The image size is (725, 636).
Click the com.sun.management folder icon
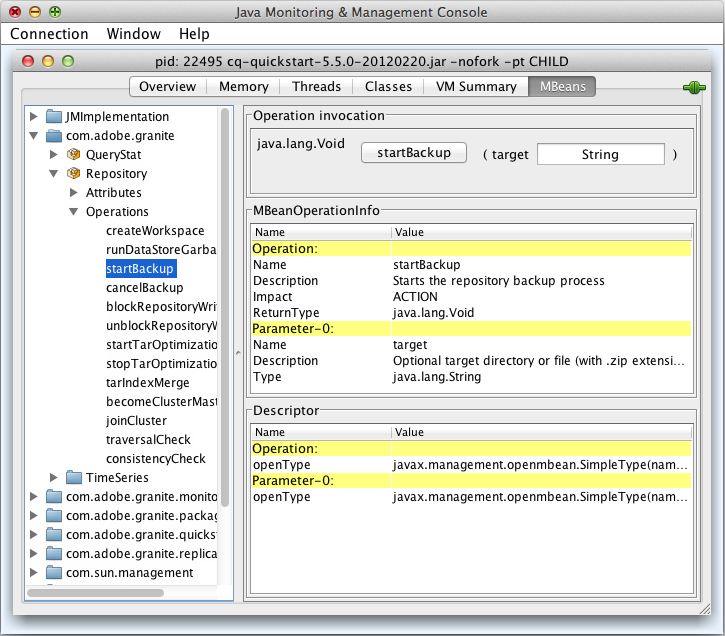tap(54, 573)
